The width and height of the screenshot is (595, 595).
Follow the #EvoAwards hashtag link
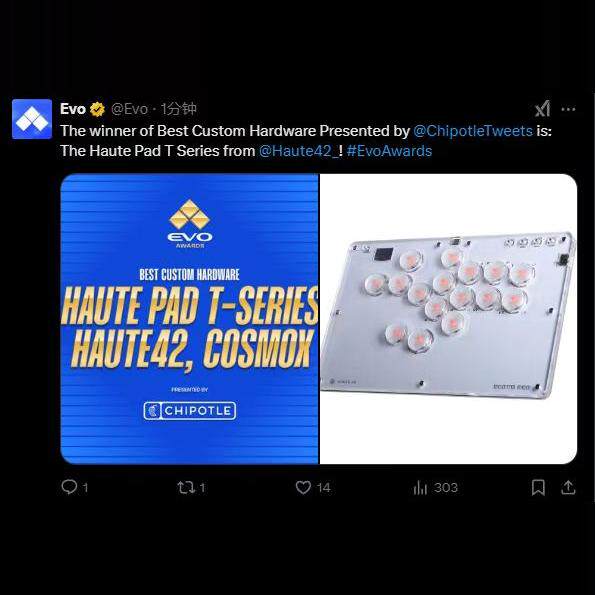tap(389, 151)
